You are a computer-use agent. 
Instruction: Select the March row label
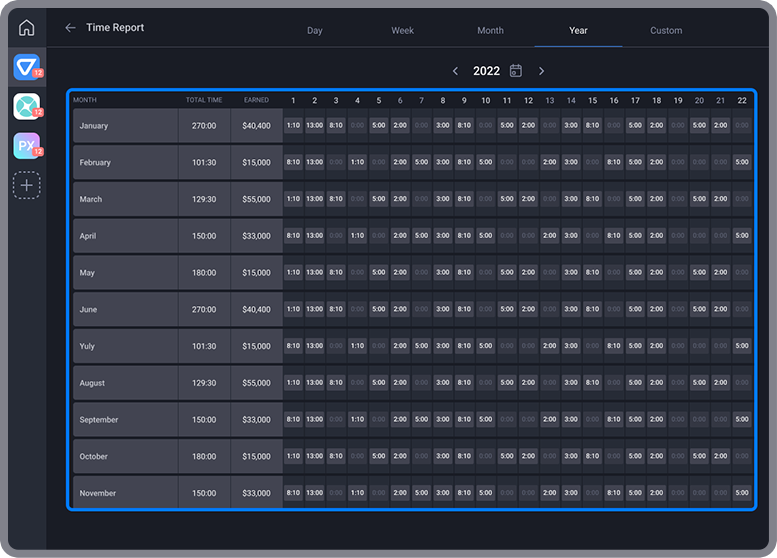click(91, 199)
